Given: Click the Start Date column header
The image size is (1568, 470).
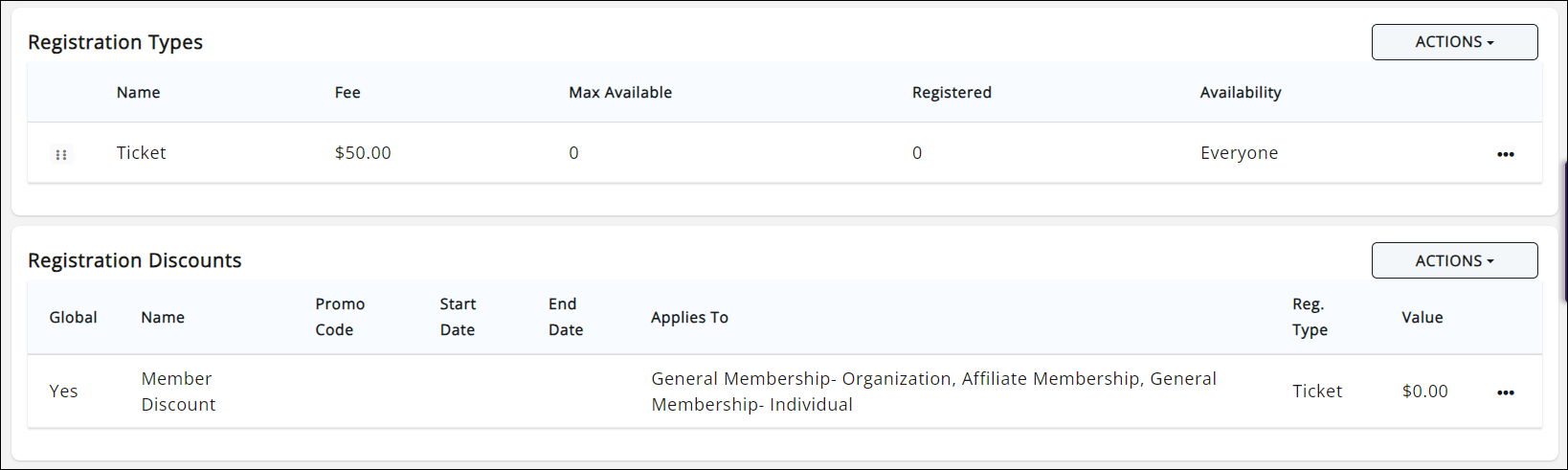Looking at the screenshot, I should click(458, 317).
